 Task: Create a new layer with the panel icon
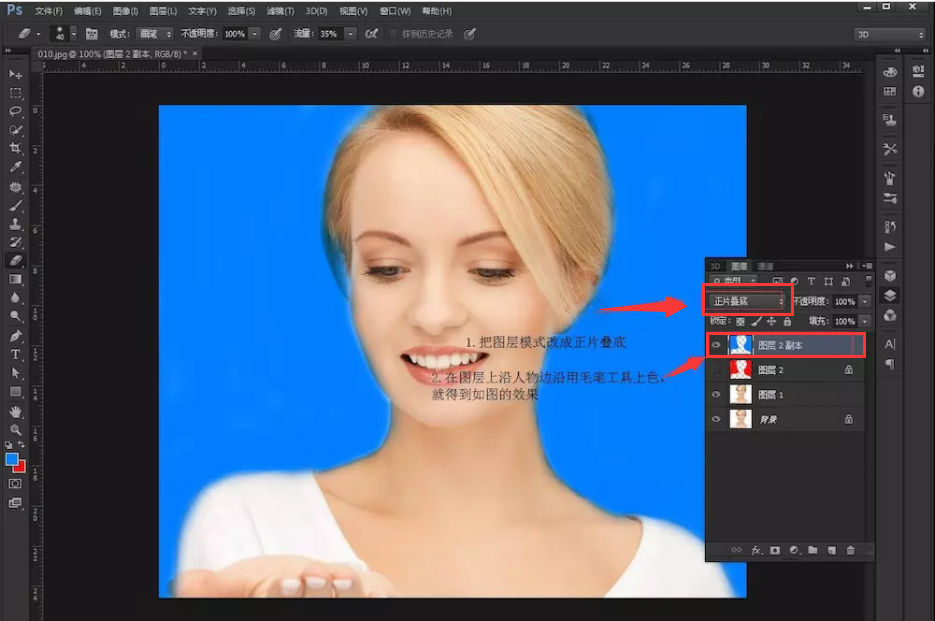(831, 550)
